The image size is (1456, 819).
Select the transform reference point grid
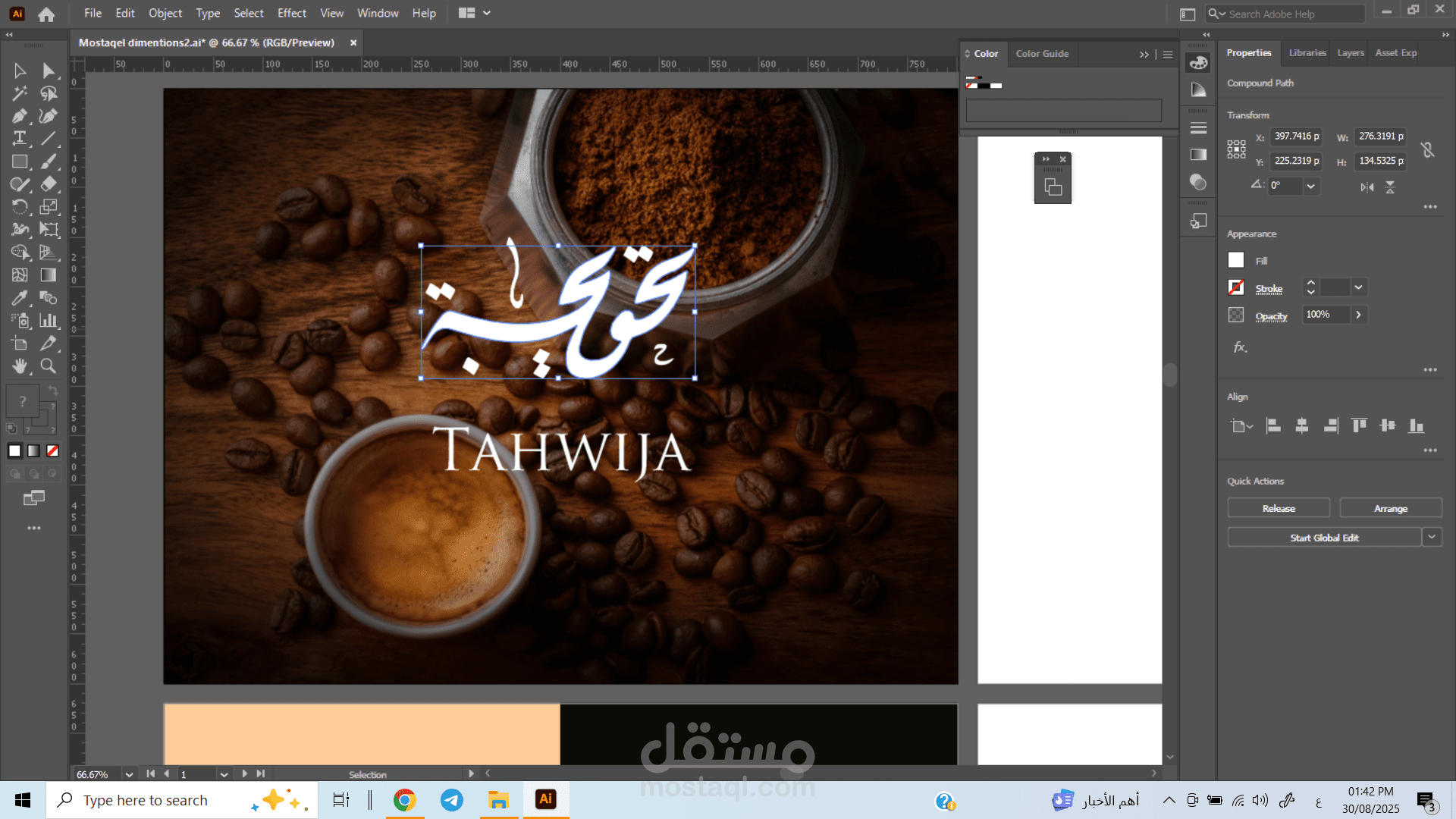[1236, 149]
